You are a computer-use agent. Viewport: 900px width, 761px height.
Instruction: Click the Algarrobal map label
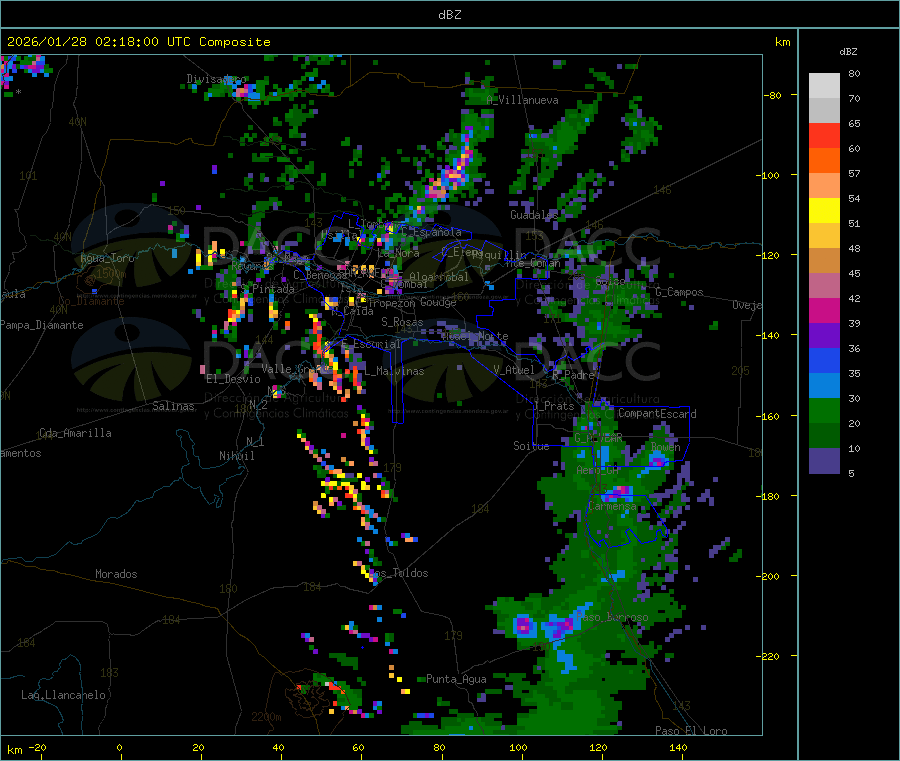pos(439,277)
